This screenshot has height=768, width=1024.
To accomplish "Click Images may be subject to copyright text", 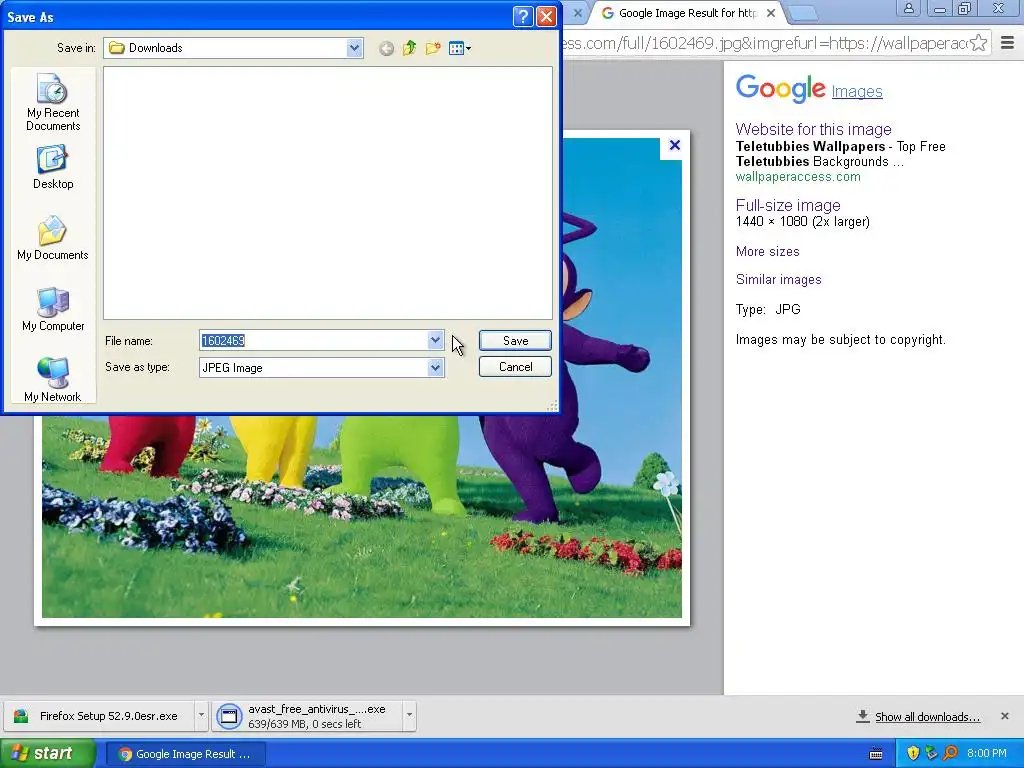I will click(840, 340).
